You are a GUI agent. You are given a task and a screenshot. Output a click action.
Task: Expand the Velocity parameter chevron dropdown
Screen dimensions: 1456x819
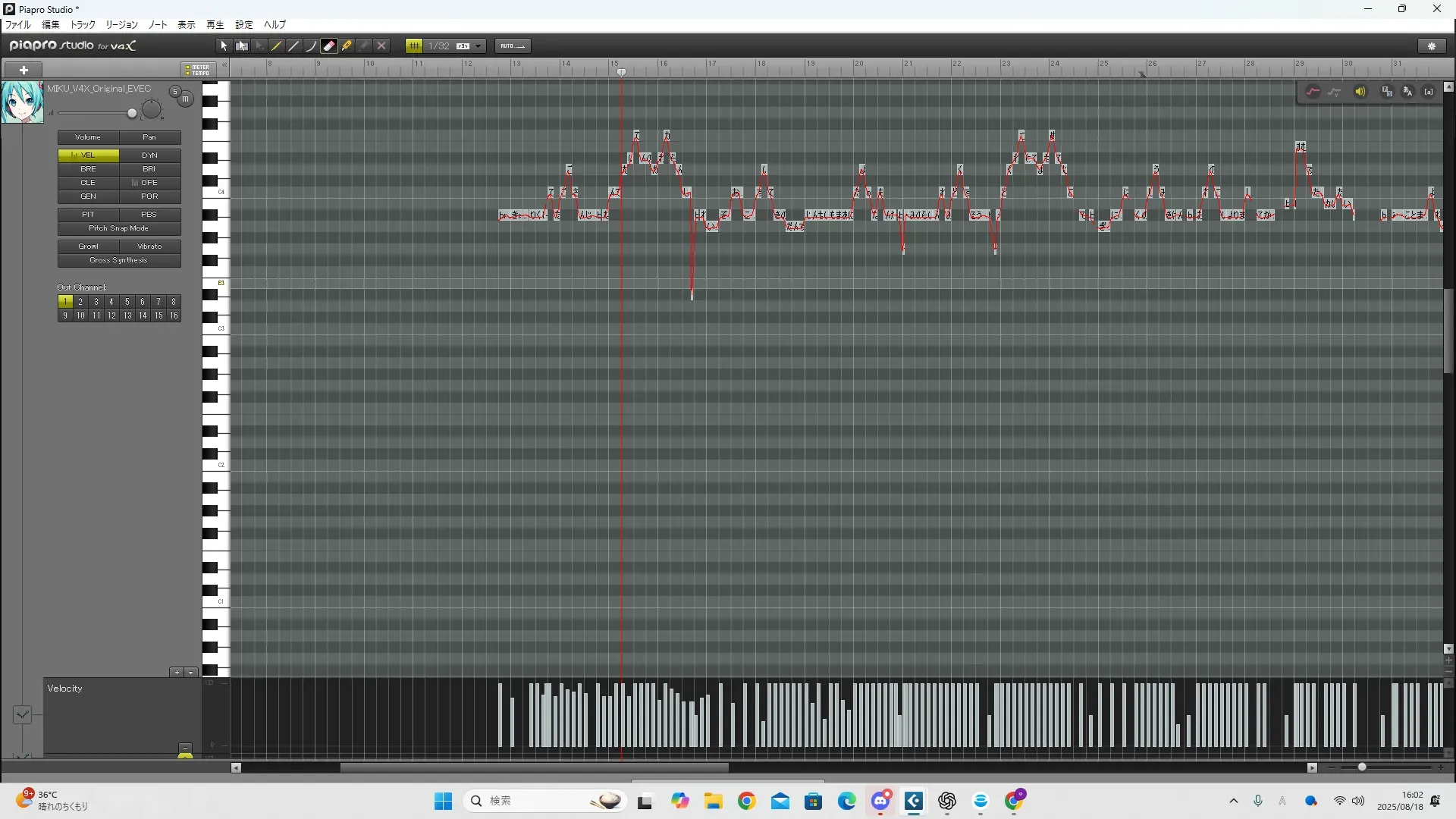(x=22, y=714)
